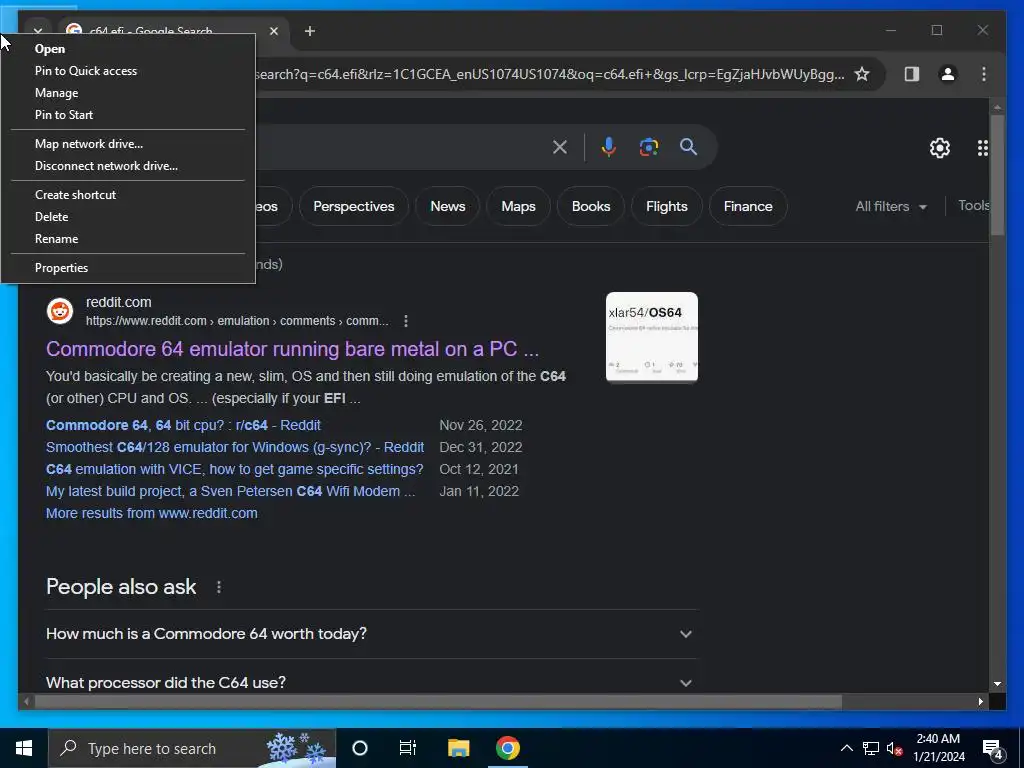The width and height of the screenshot is (1024, 768).
Task: Open the notification center icon
Action: [x=993, y=749]
